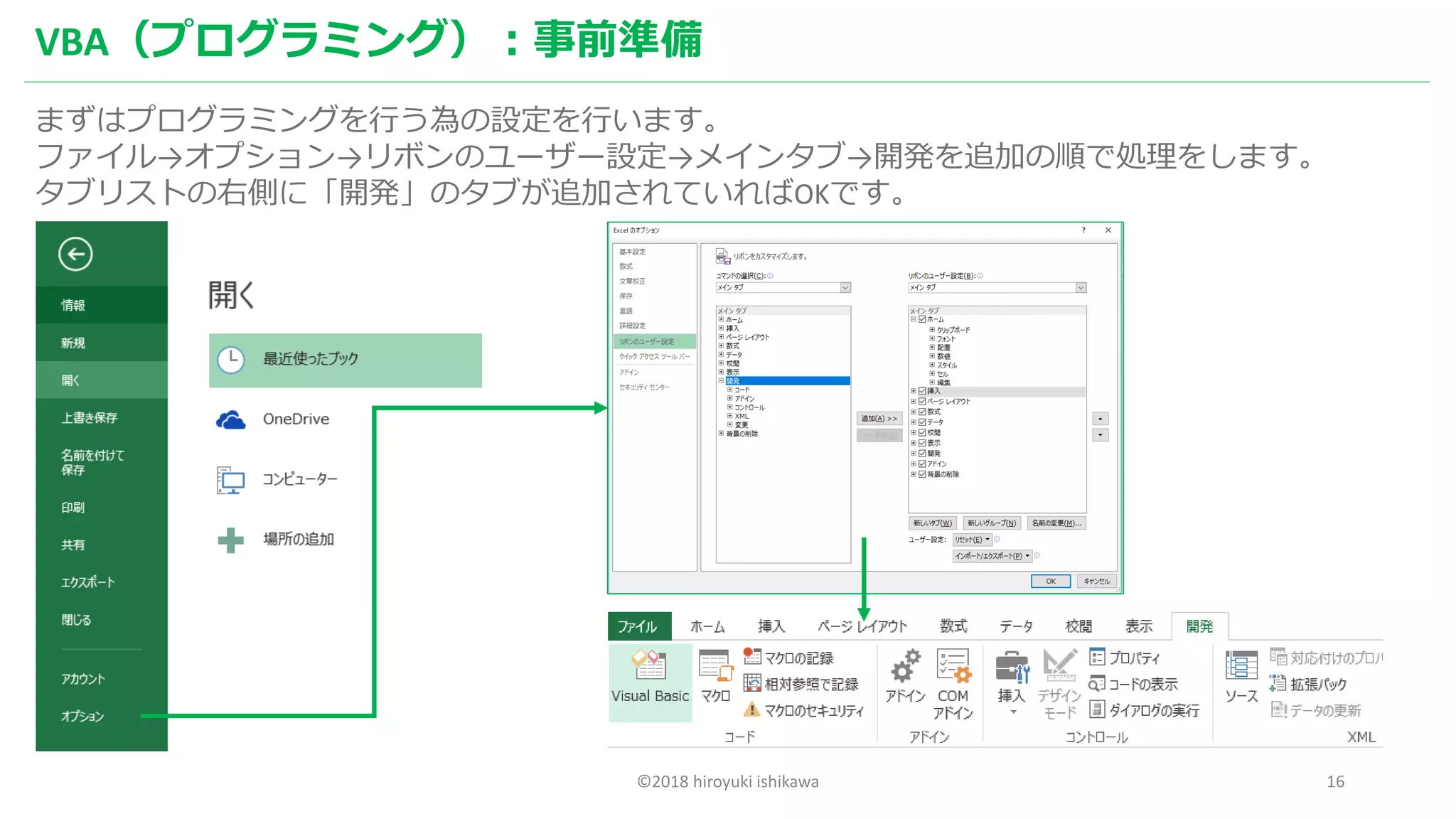Open the XML ソース (Source) pane
This screenshot has height=819, width=1456.
pos(1241,676)
